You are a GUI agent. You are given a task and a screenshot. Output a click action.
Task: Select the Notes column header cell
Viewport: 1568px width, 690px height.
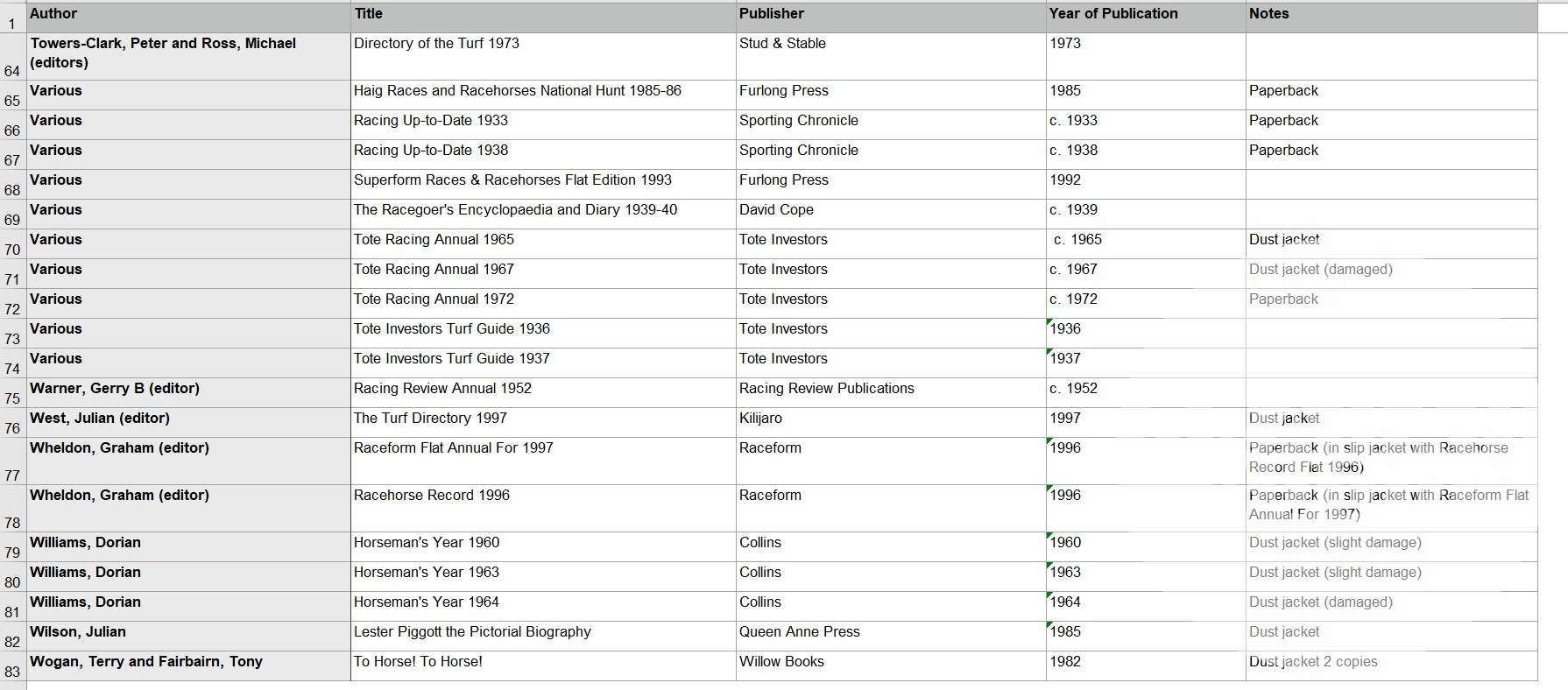click(x=1391, y=18)
